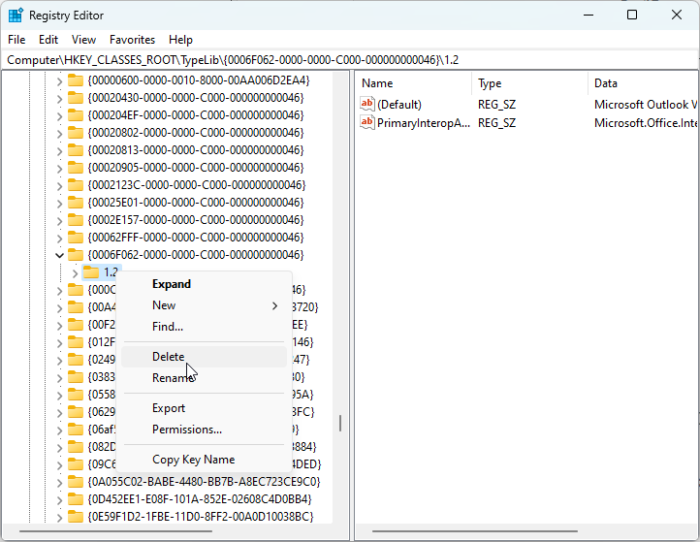Click folder icon of {0D452EE1-E08F-101A-852E-02608C4D0BB4}
Image resolution: width=700 pixels, height=542 pixels.
pyautogui.click(x=75, y=499)
